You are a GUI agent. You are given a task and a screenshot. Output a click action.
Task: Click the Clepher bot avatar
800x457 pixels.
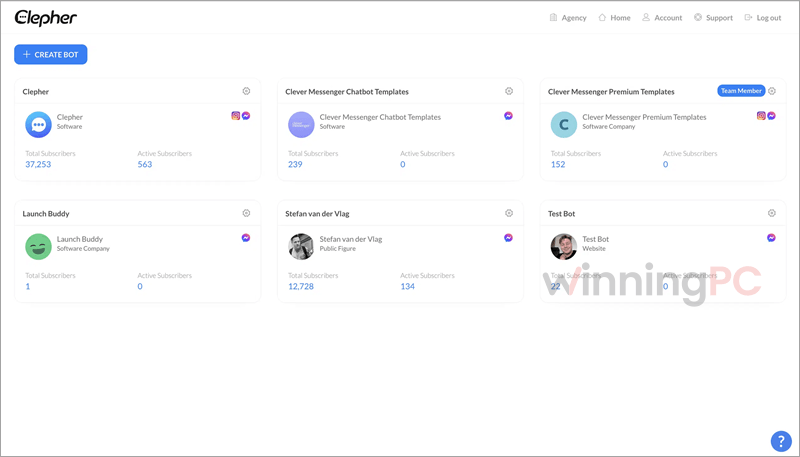38,125
